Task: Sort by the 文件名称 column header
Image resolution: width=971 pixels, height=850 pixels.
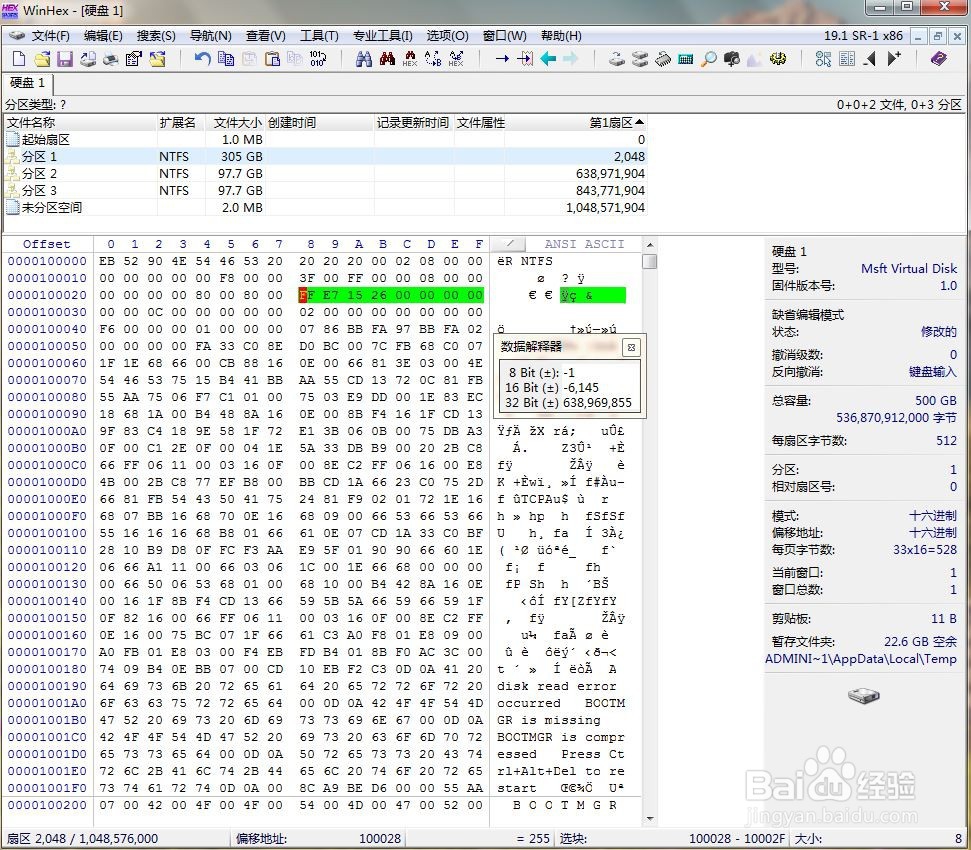Action: [81, 123]
